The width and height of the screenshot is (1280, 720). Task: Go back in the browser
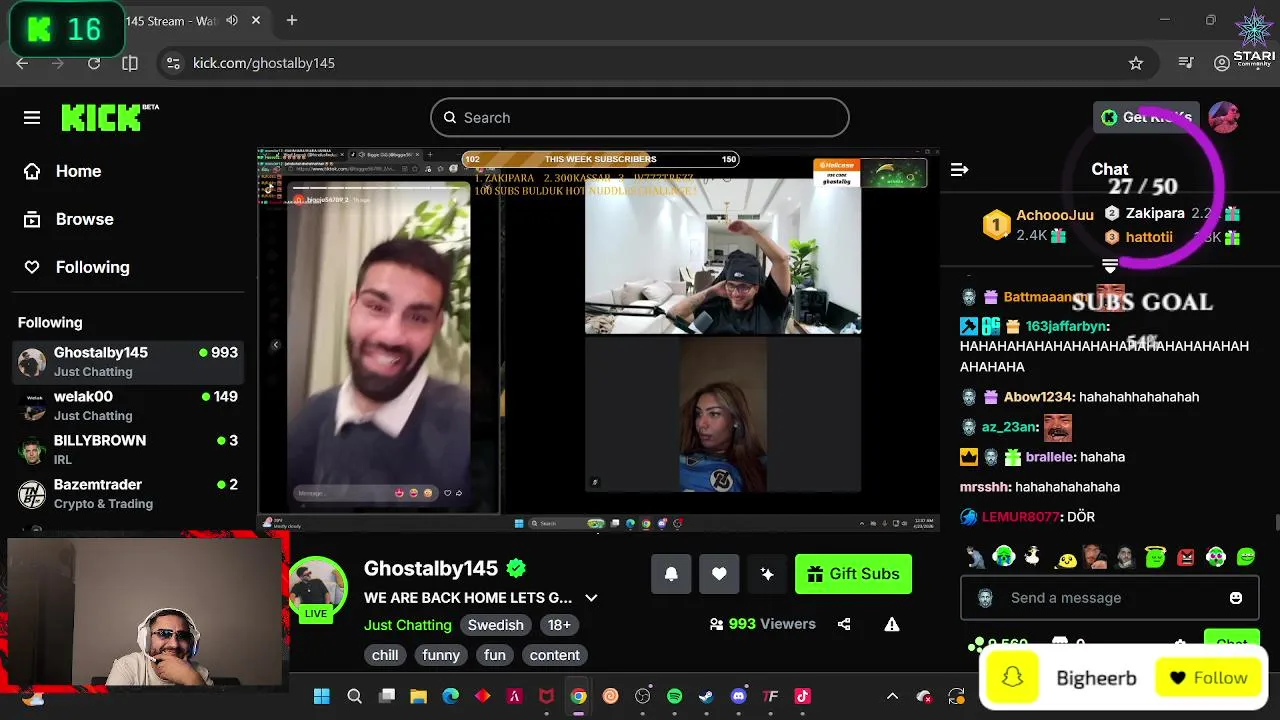(x=22, y=63)
